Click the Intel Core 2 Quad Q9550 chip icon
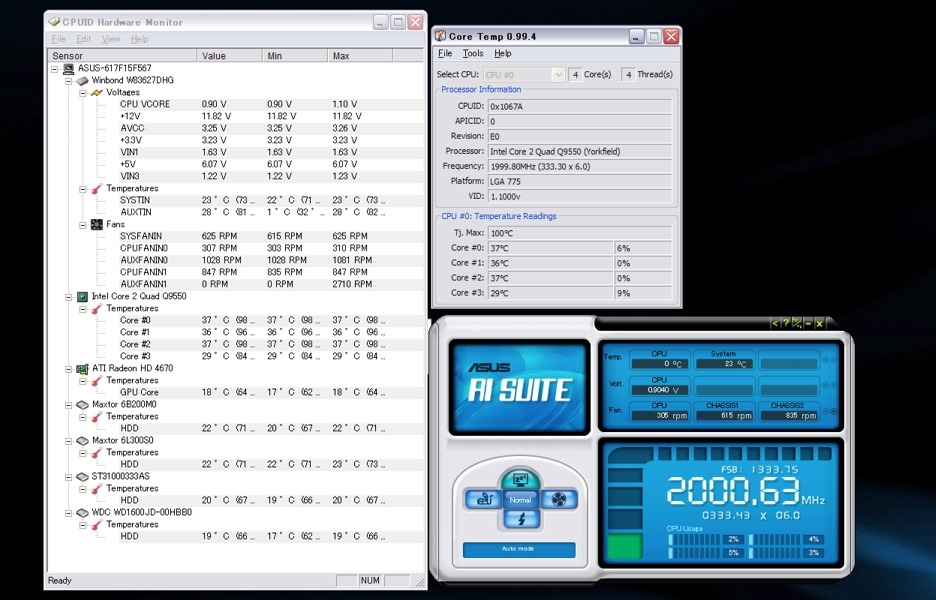This screenshot has width=936, height=600. [83, 296]
